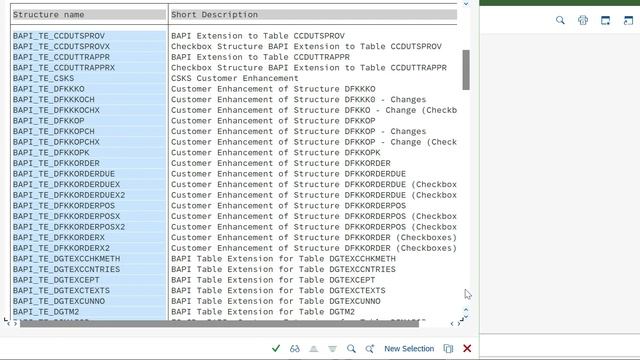640x360 pixels.
Task: Click the generate shortcut window icon
Action: [x=628, y=20]
